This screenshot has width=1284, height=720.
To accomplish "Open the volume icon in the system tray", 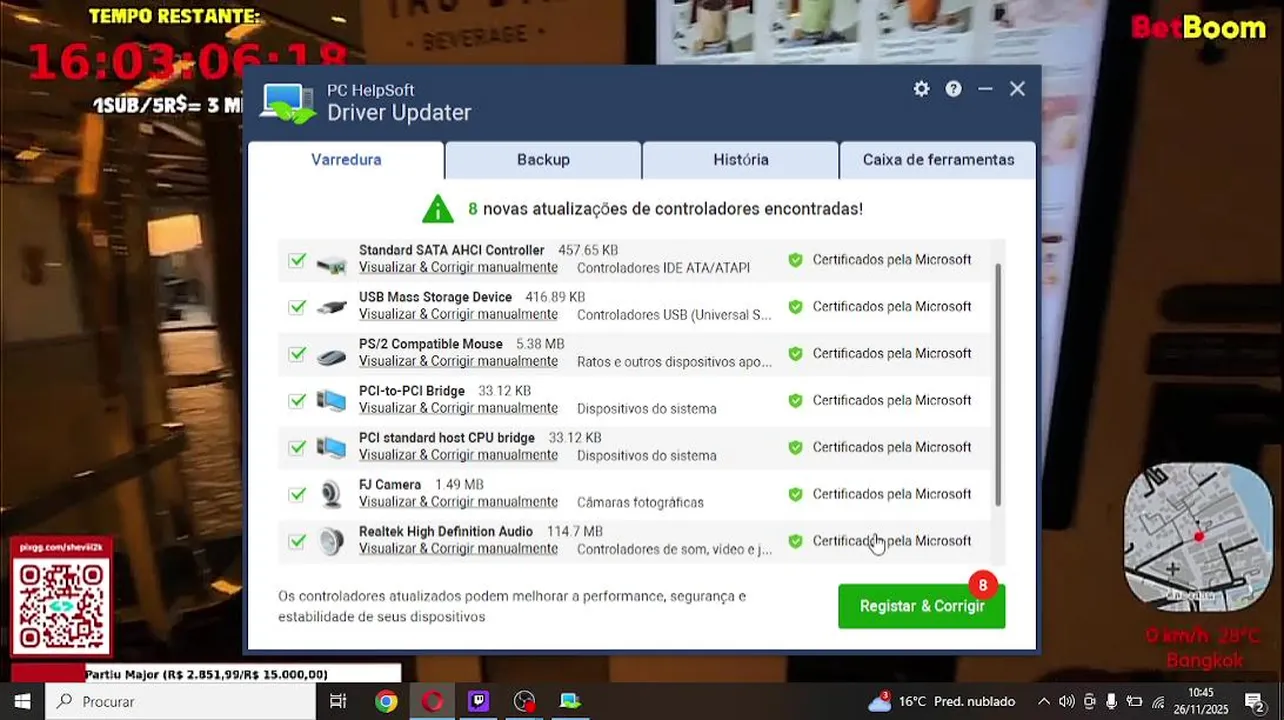I will click(x=1066, y=701).
